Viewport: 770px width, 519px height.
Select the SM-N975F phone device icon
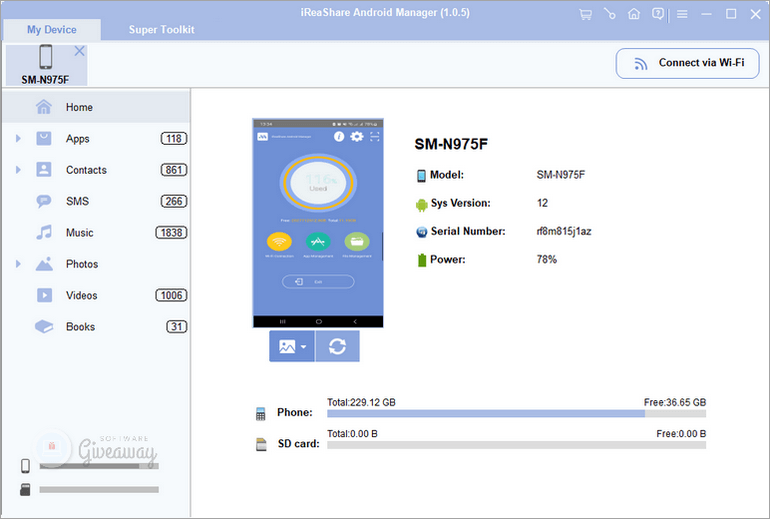coord(45,57)
